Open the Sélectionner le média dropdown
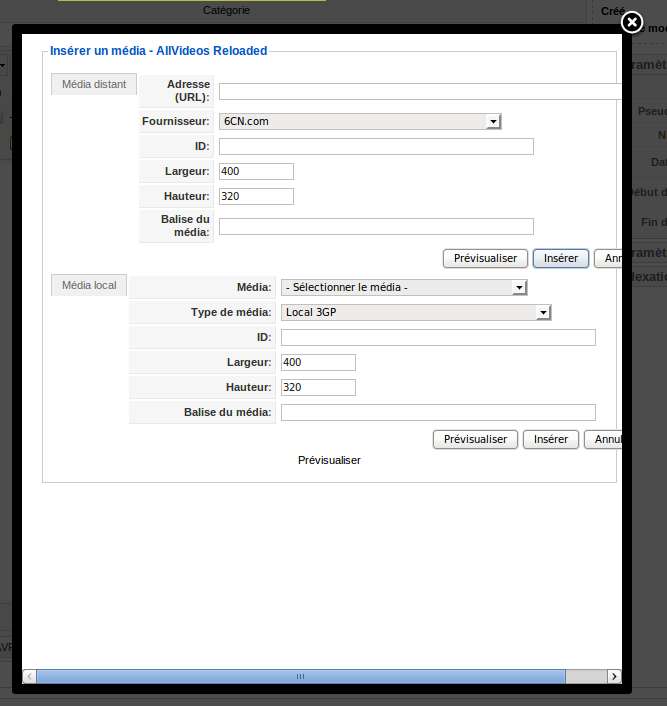667x706 pixels. click(x=403, y=288)
